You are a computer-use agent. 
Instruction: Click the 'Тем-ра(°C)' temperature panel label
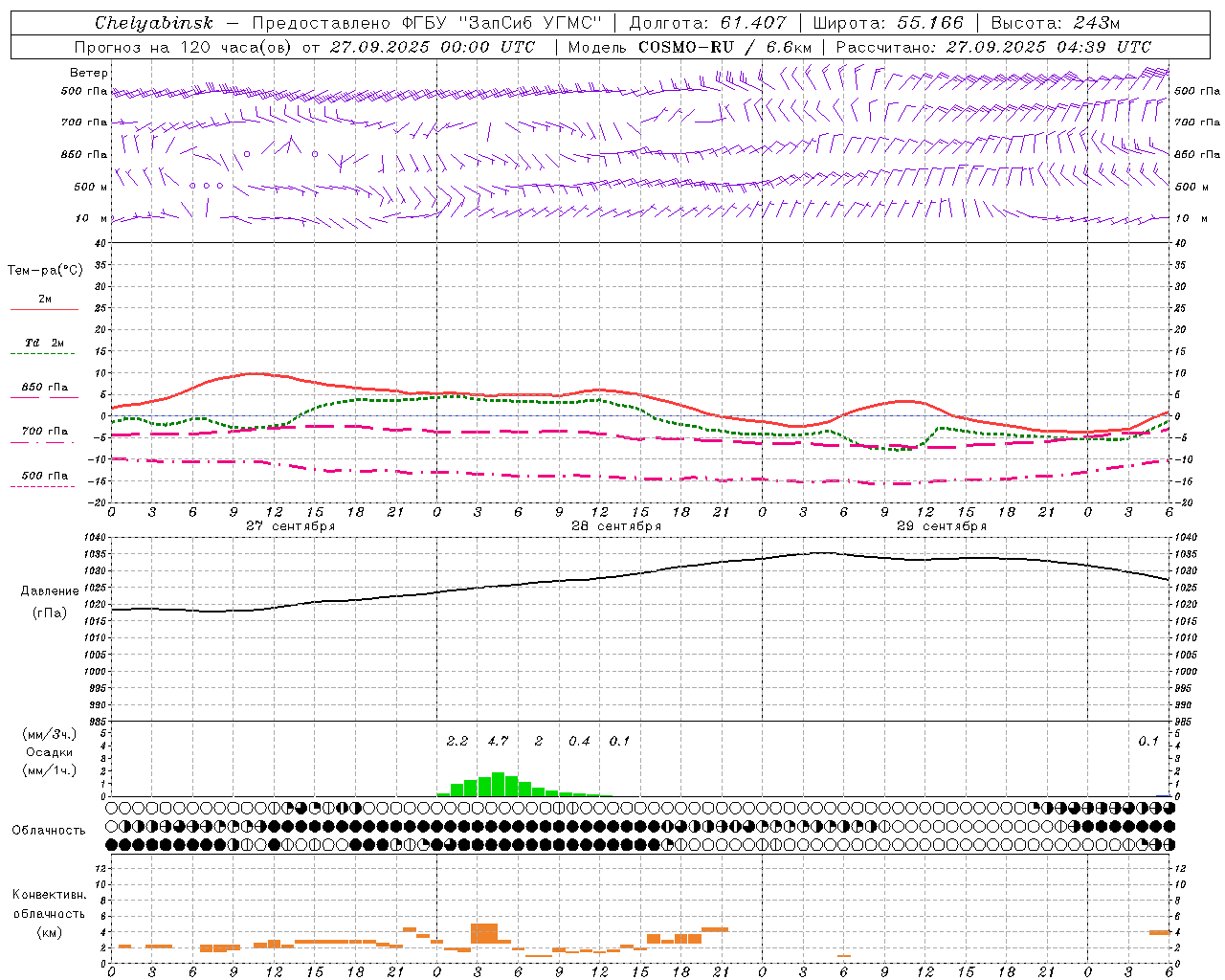(45, 270)
